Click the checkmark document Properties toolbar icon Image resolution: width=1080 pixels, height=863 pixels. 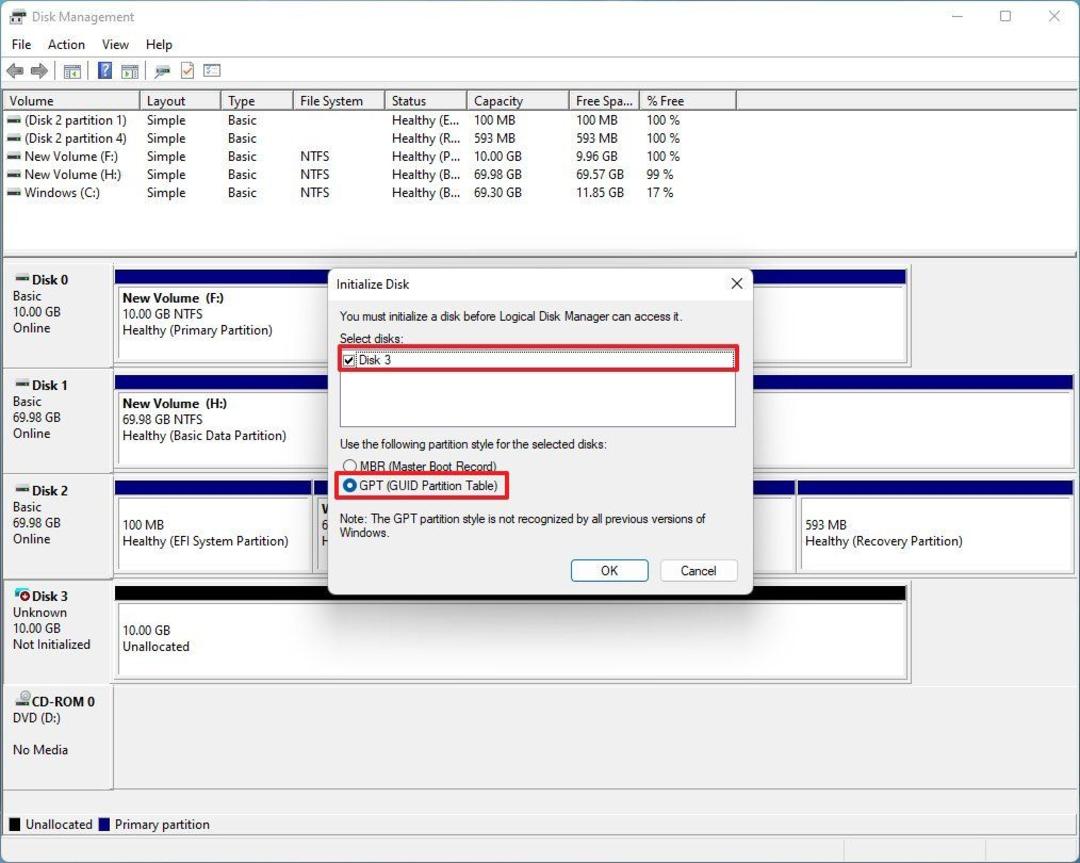187,70
